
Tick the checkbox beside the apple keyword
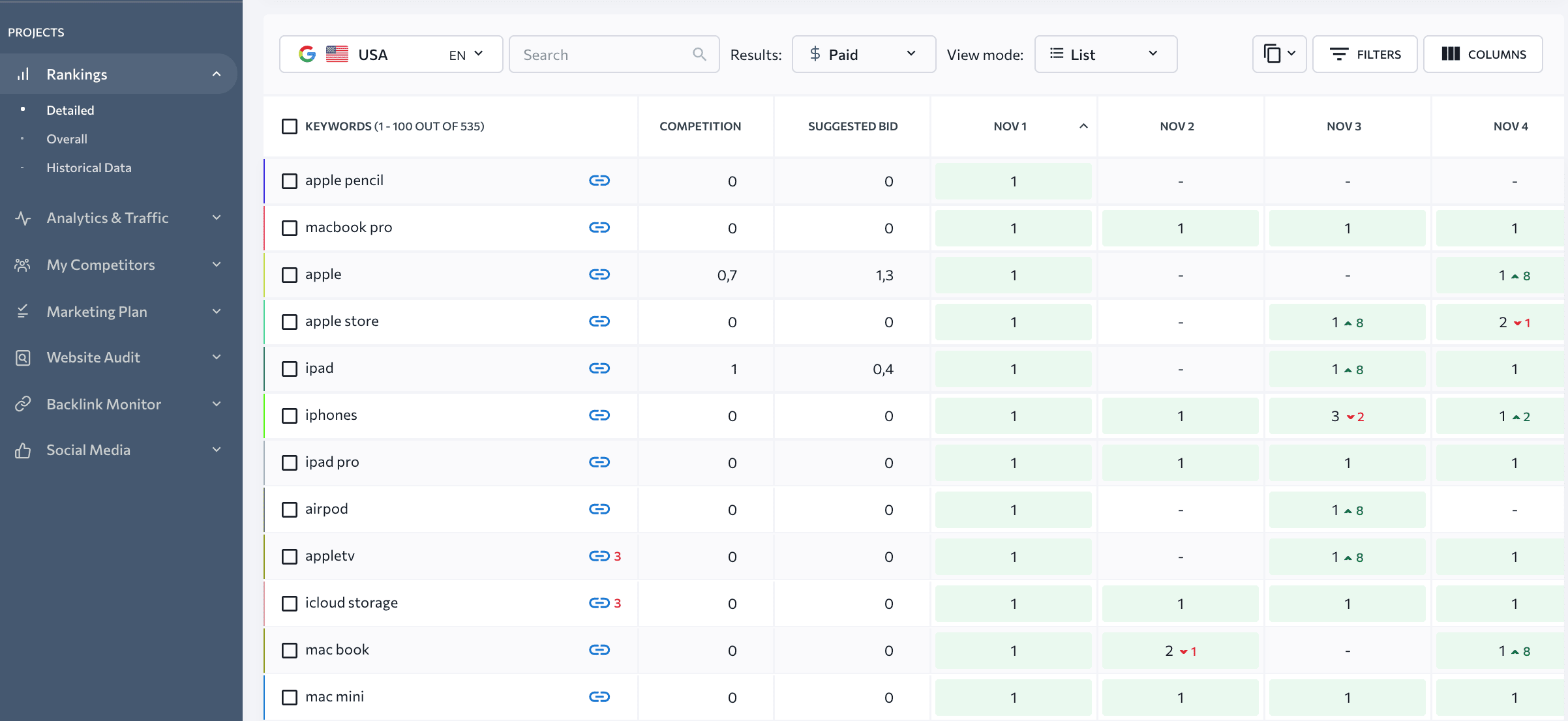[x=290, y=275]
